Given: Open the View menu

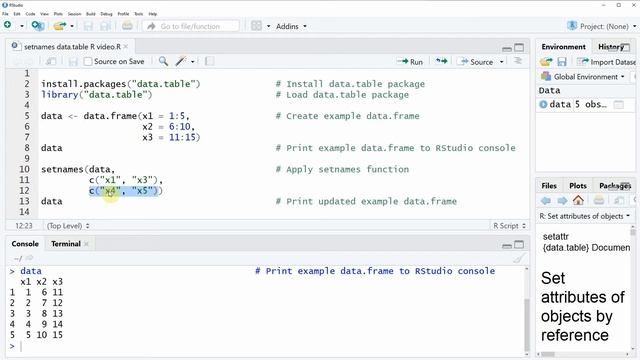Looking at the screenshot, I should pyautogui.click(x=44, y=14).
